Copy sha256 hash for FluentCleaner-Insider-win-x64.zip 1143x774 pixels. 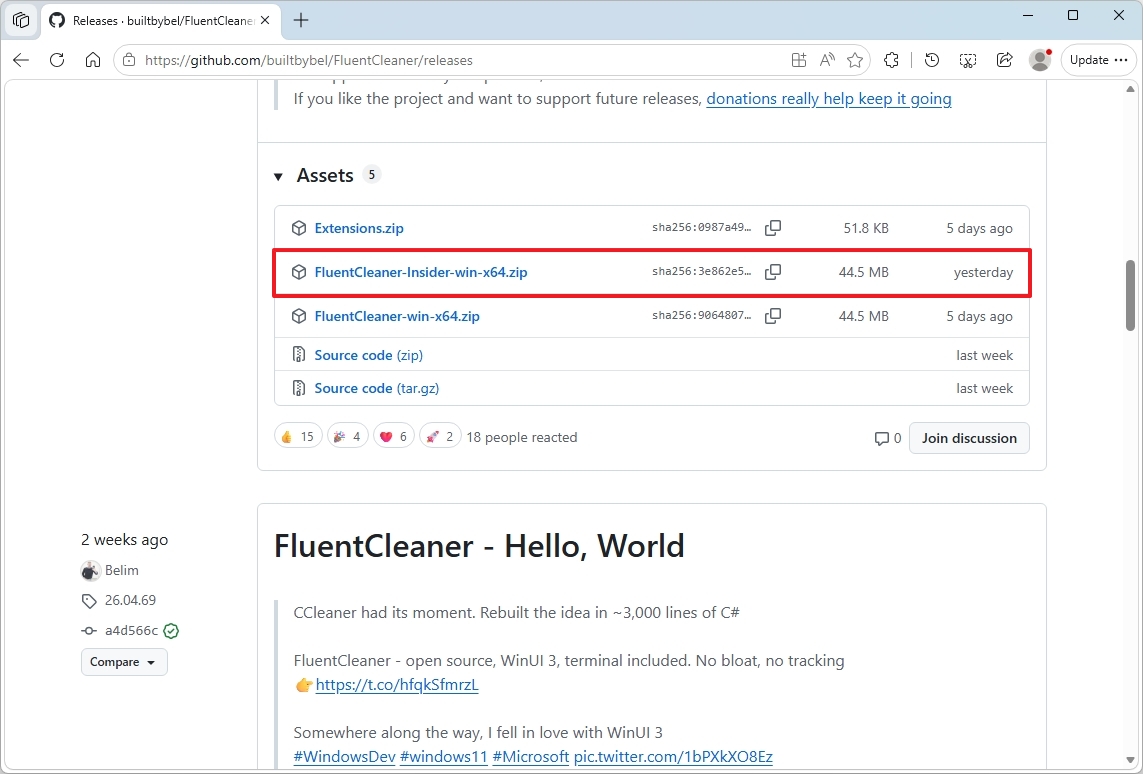coord(773,272)
